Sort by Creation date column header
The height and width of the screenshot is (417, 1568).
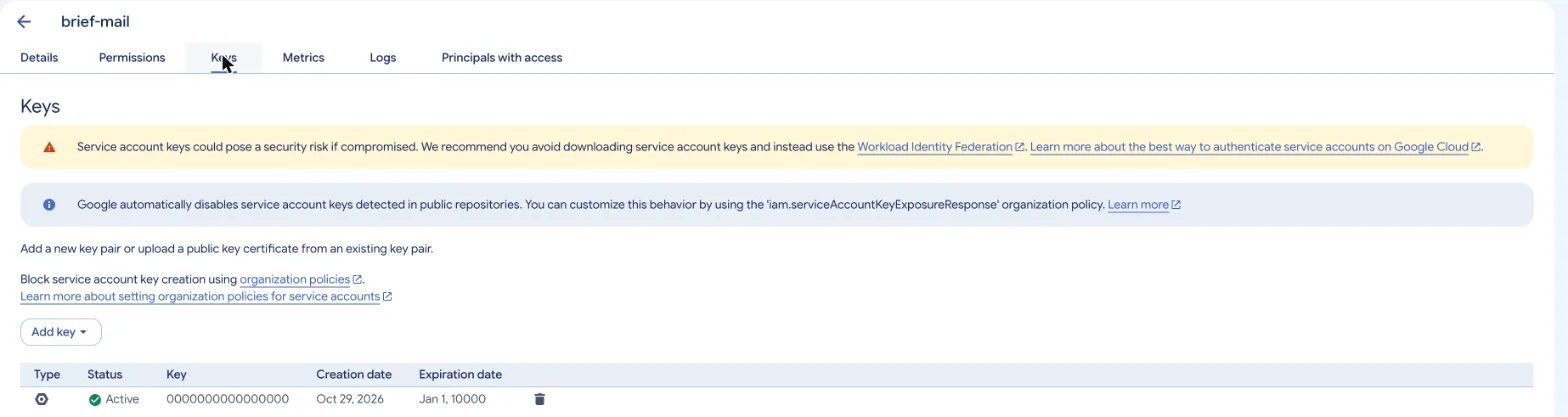[354, 375]
